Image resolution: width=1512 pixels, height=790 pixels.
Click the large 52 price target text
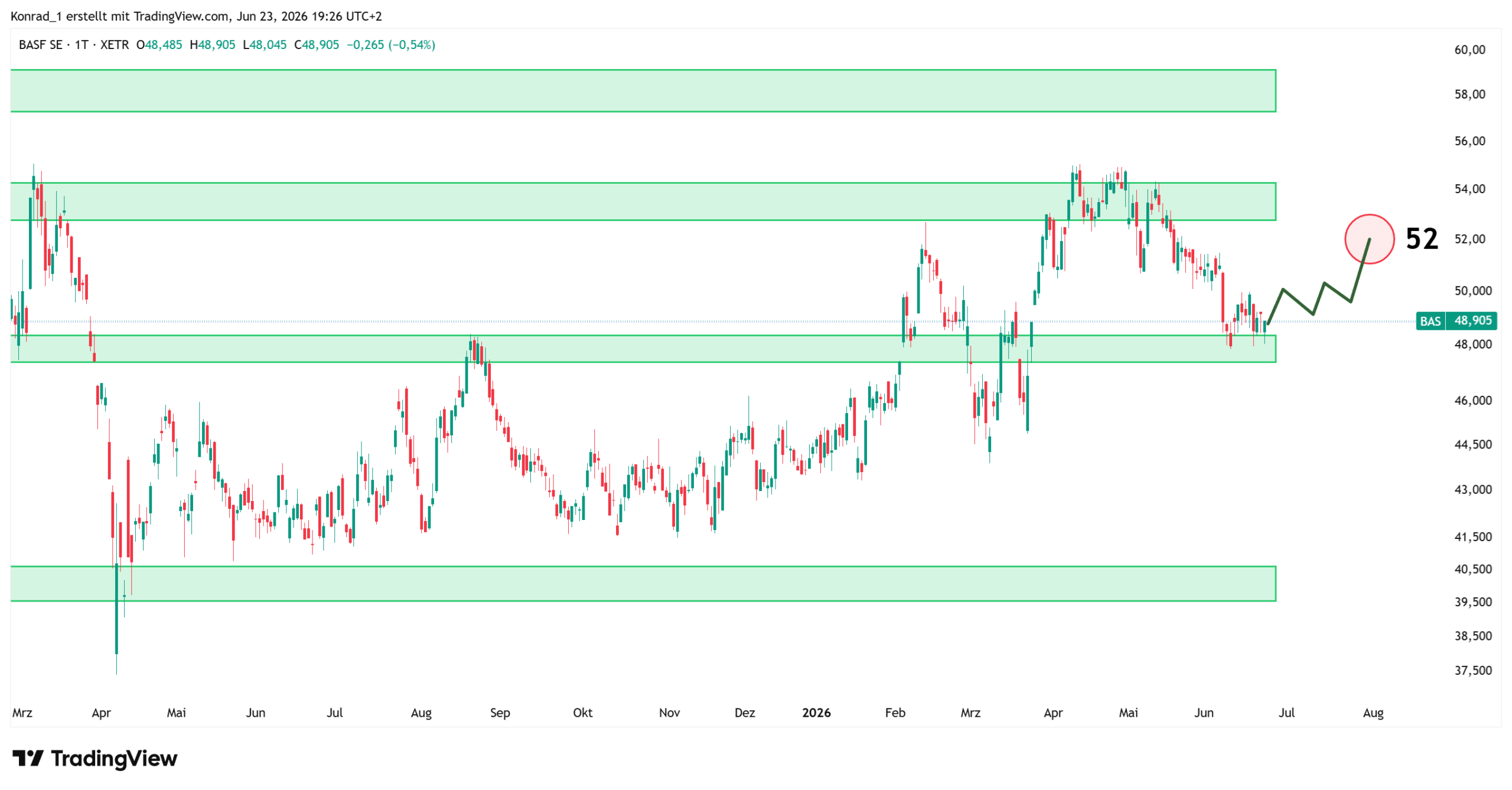click(1422, 239)
